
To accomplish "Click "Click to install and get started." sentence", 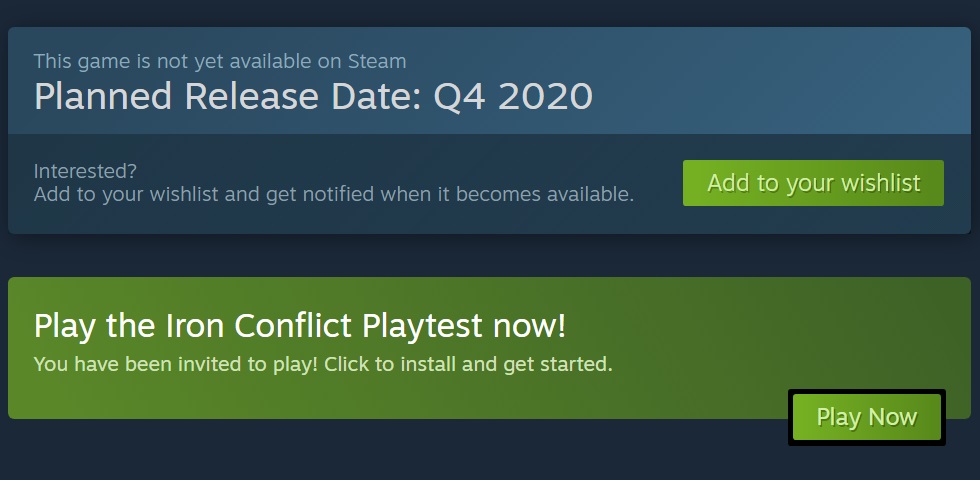I will click(x=468, y=364).
